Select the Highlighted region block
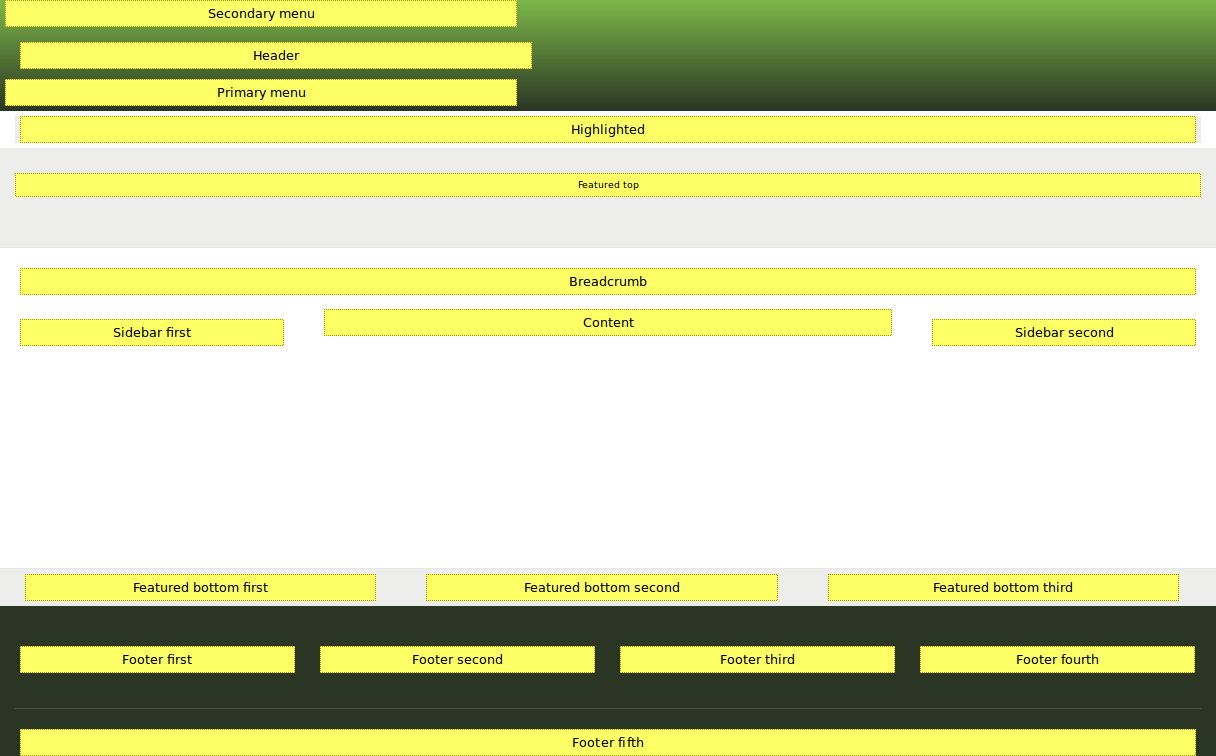Viewport: 1216px width, 756px height. click(x=608, y=130)
